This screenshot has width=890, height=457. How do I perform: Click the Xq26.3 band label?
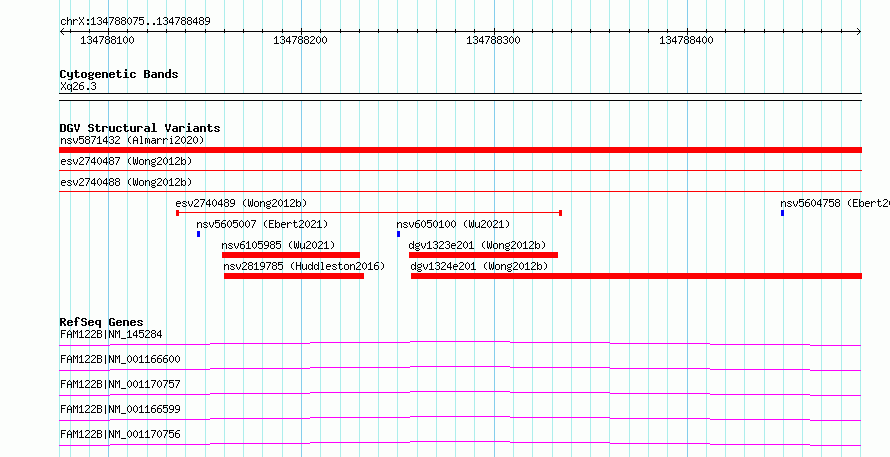coord(78,86)
